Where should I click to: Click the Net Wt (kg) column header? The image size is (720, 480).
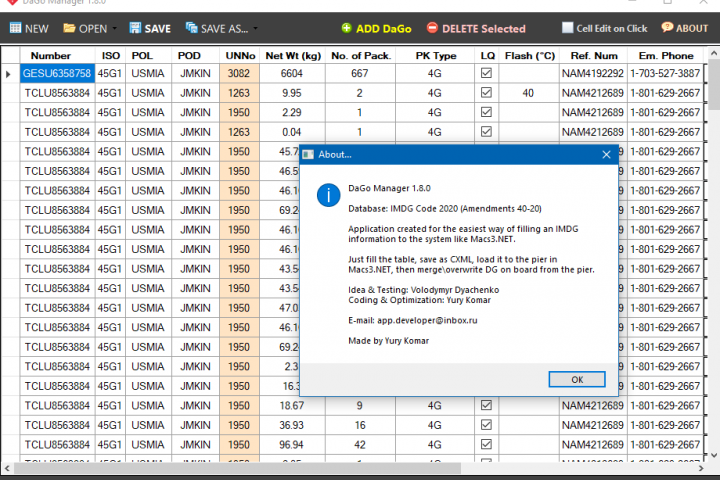(x=292, y=56)
